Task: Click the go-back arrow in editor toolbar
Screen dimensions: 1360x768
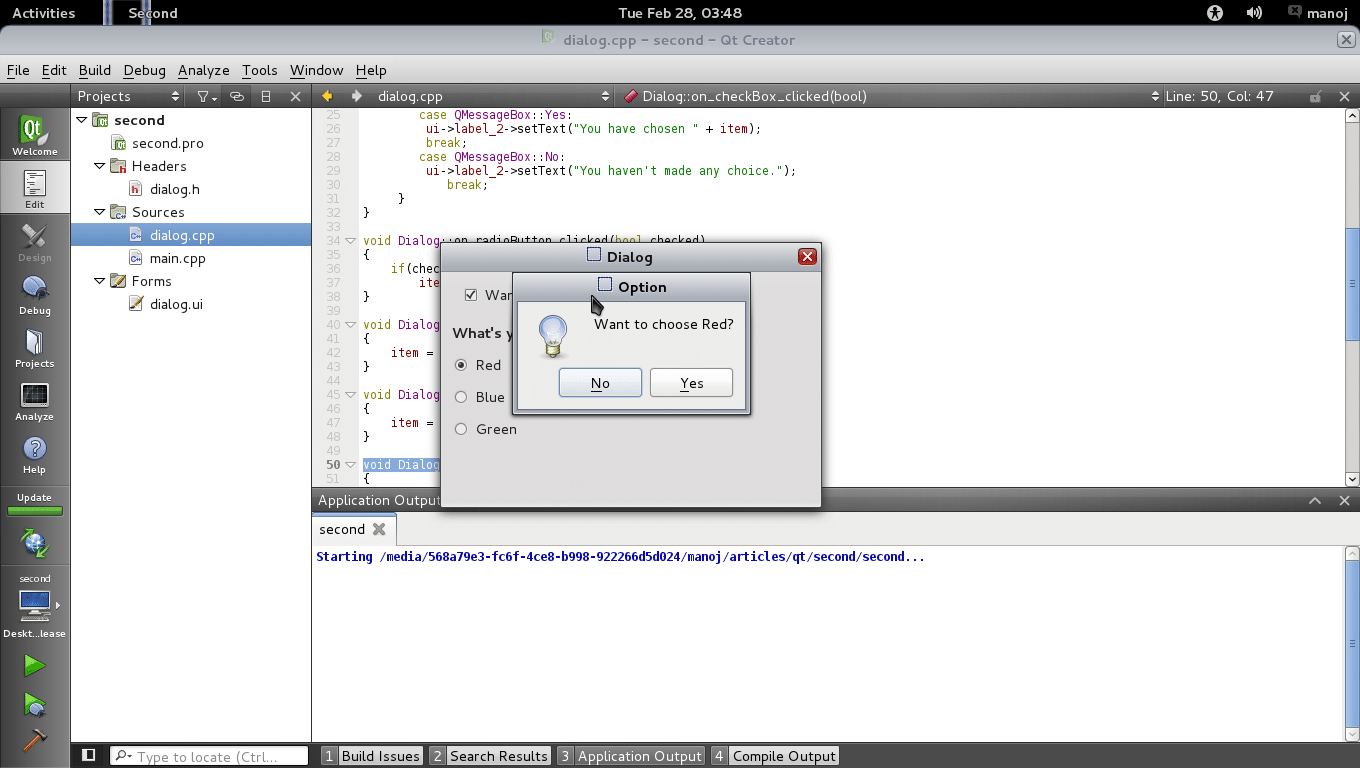Action: [x=327, y=97]
